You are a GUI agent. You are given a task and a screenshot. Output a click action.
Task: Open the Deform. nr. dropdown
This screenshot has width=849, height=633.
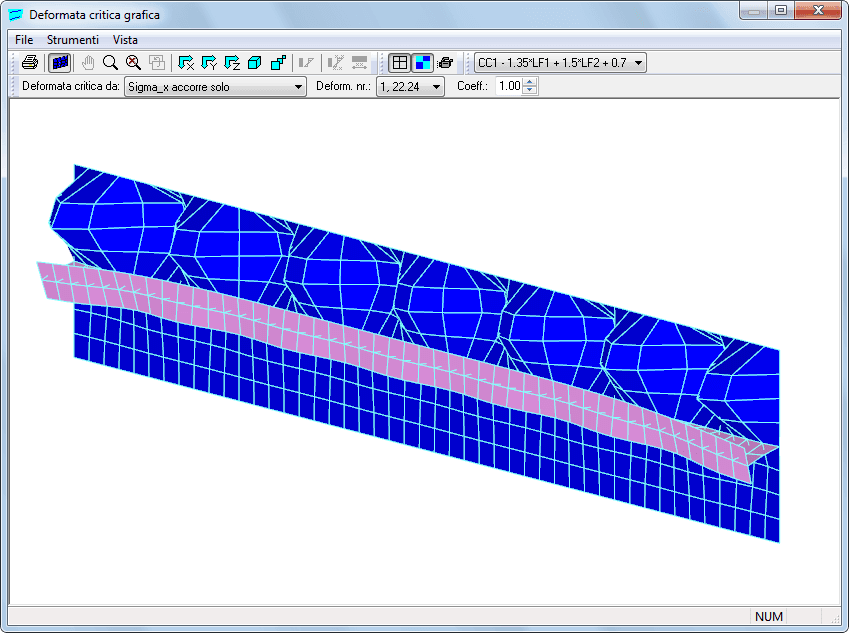tap(410, 87)
